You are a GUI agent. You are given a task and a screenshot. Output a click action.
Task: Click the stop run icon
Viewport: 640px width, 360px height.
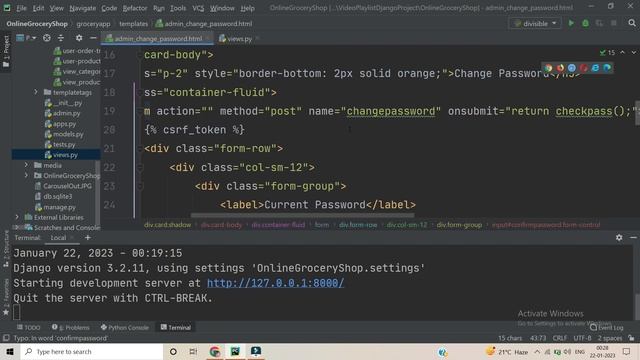pos(613,24)
